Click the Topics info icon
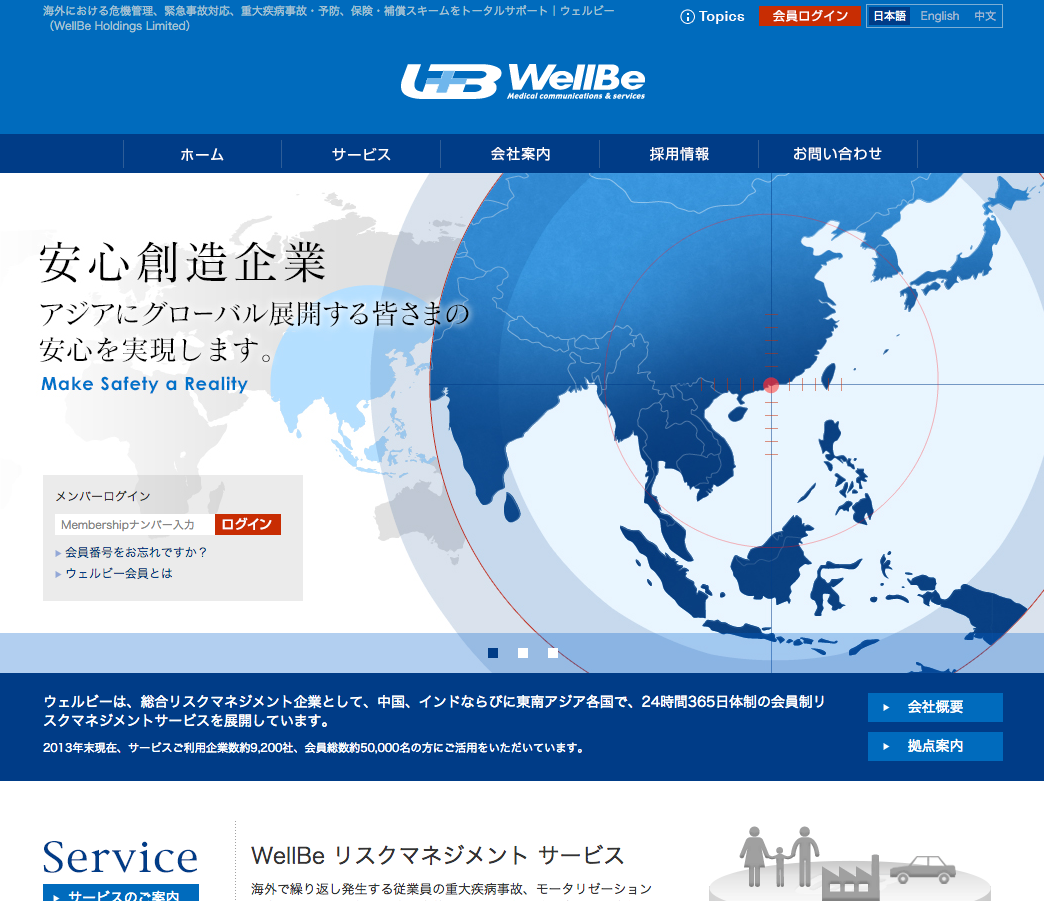 click(x=687, y=17)
